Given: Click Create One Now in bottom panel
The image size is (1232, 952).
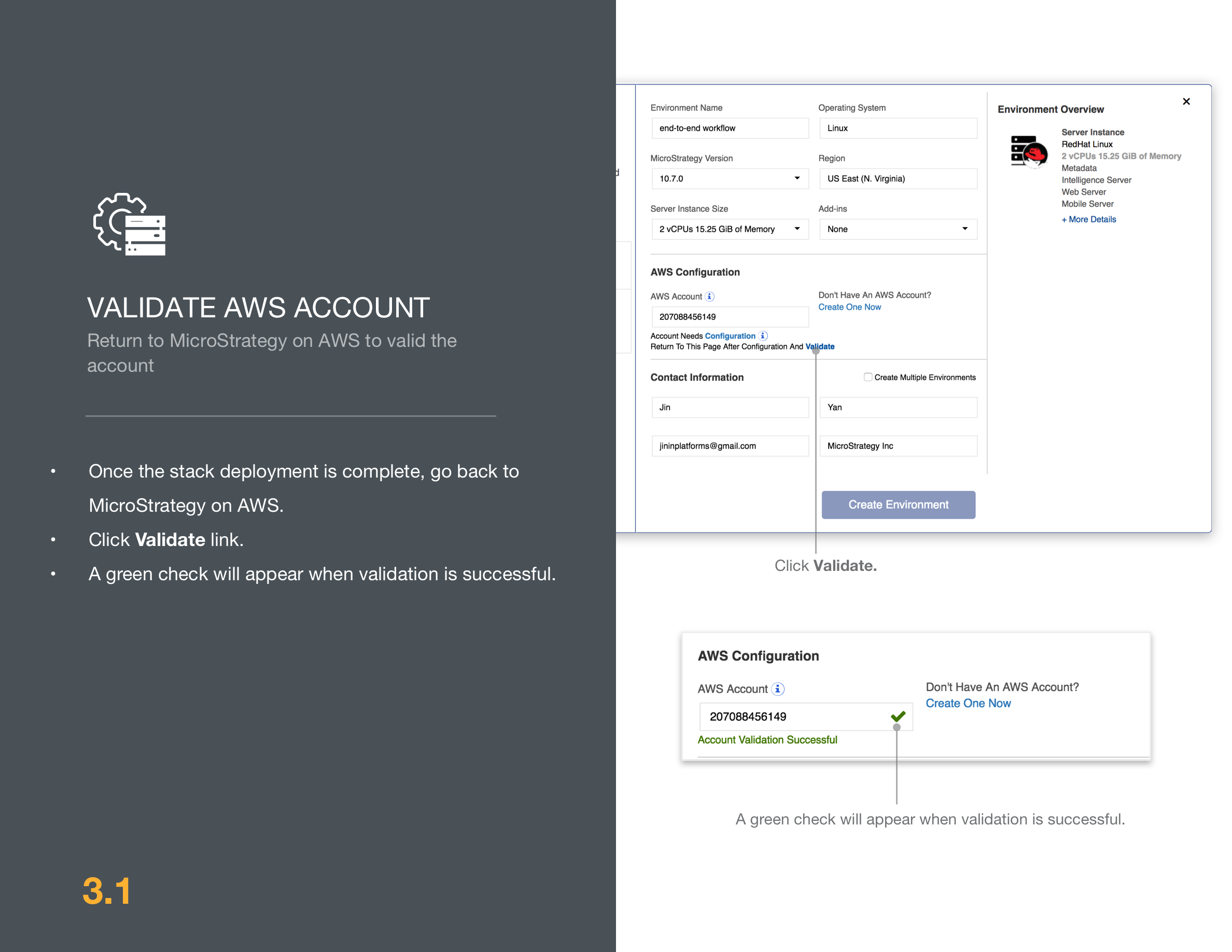Looking at the screenshot, I should pos(968,703).
